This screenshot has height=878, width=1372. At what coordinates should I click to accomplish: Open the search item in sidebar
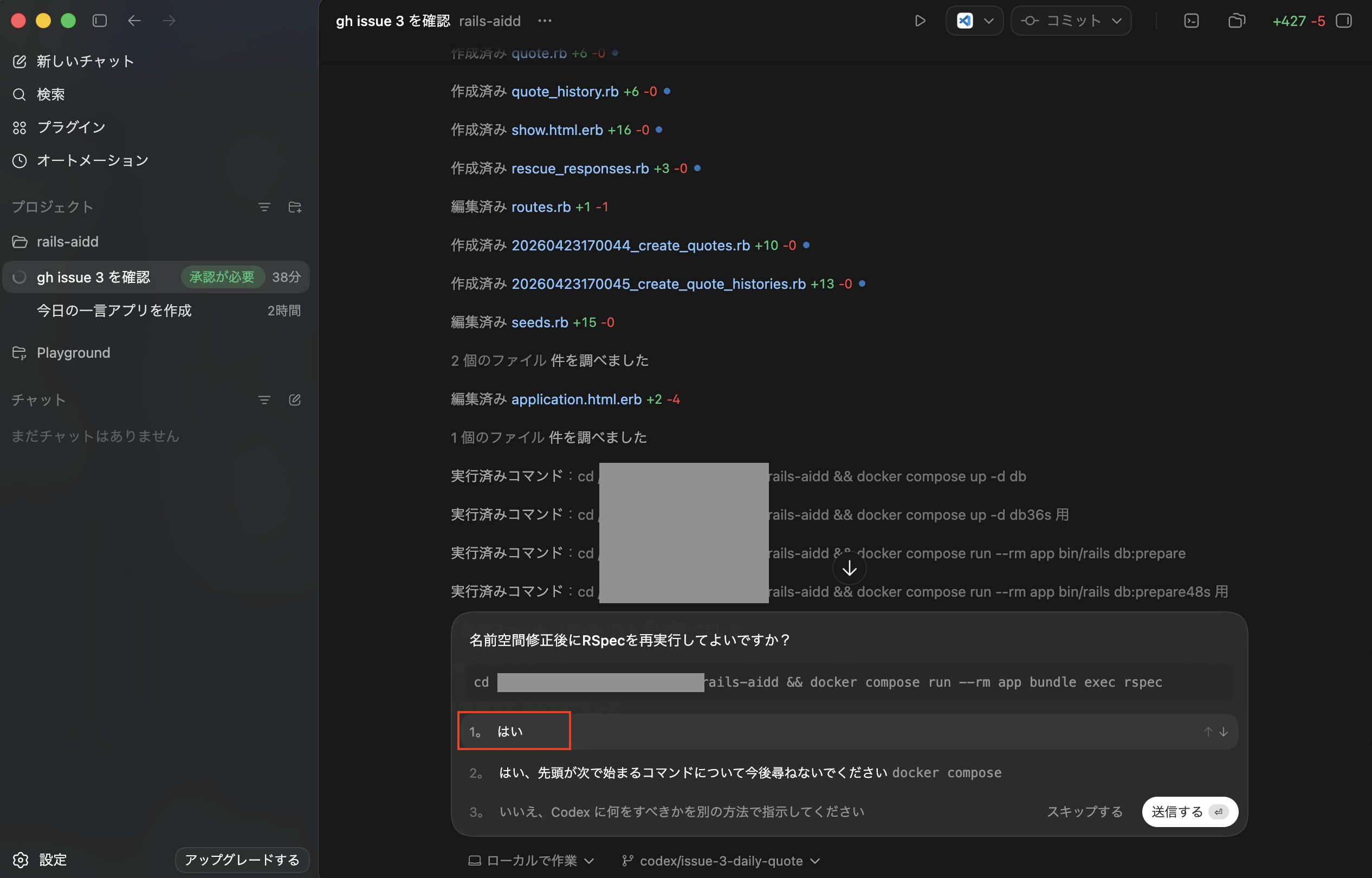50,94
